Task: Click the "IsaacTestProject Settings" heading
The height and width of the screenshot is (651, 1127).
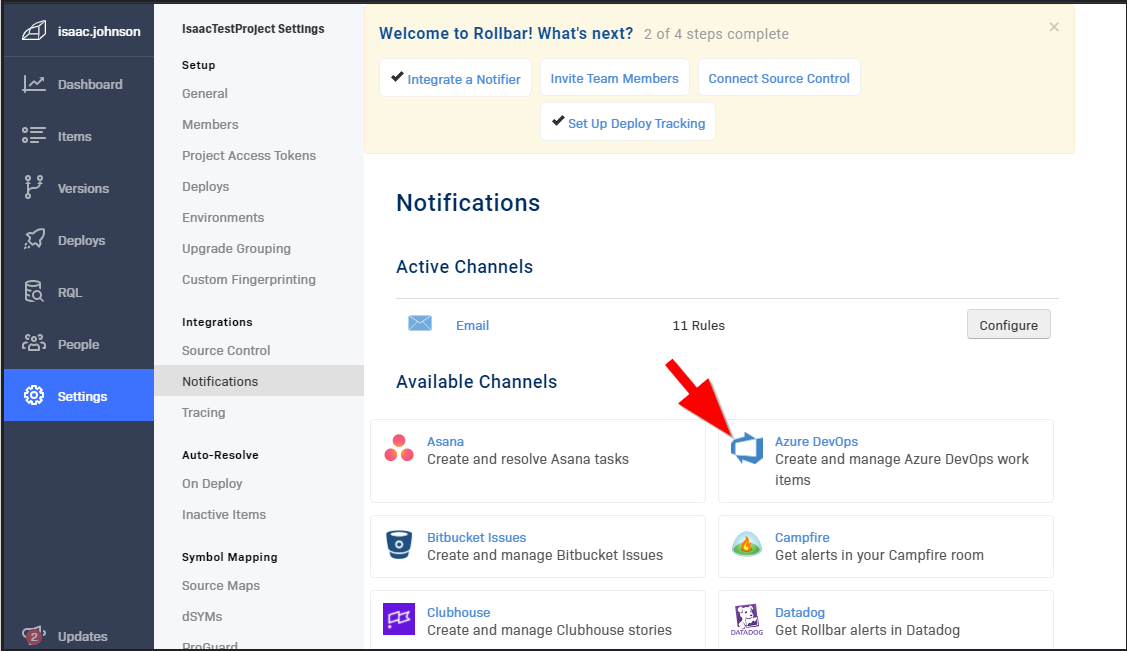Action: (x=253, y=29)
